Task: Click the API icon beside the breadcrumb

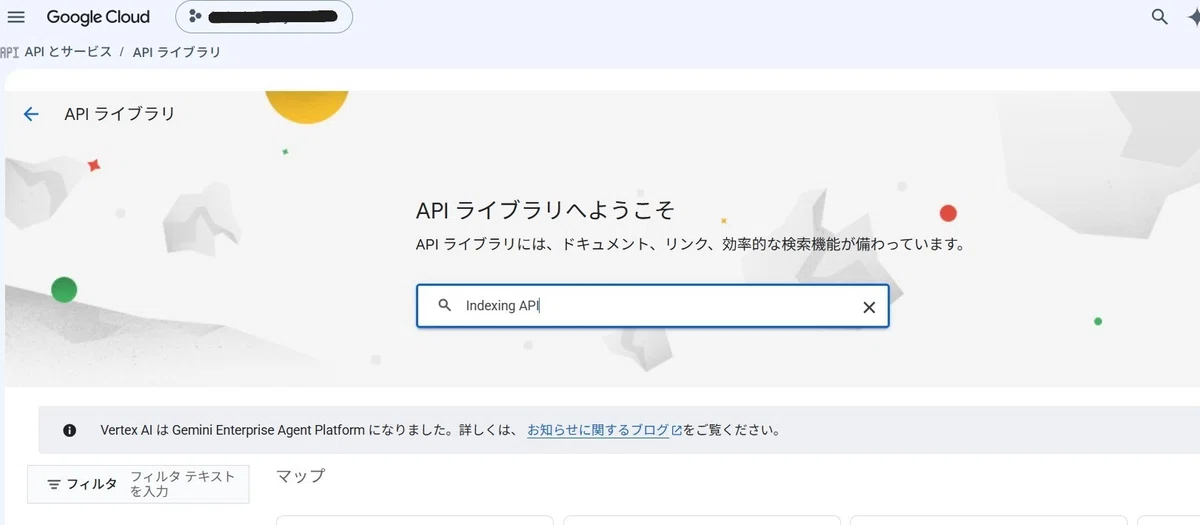Action: click(10, 52)
